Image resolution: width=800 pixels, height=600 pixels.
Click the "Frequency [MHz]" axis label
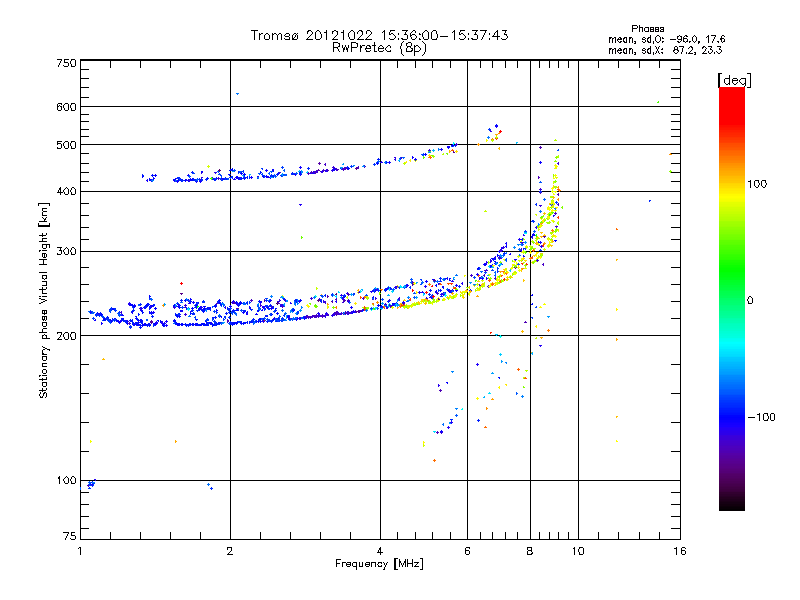pos(379,564)
